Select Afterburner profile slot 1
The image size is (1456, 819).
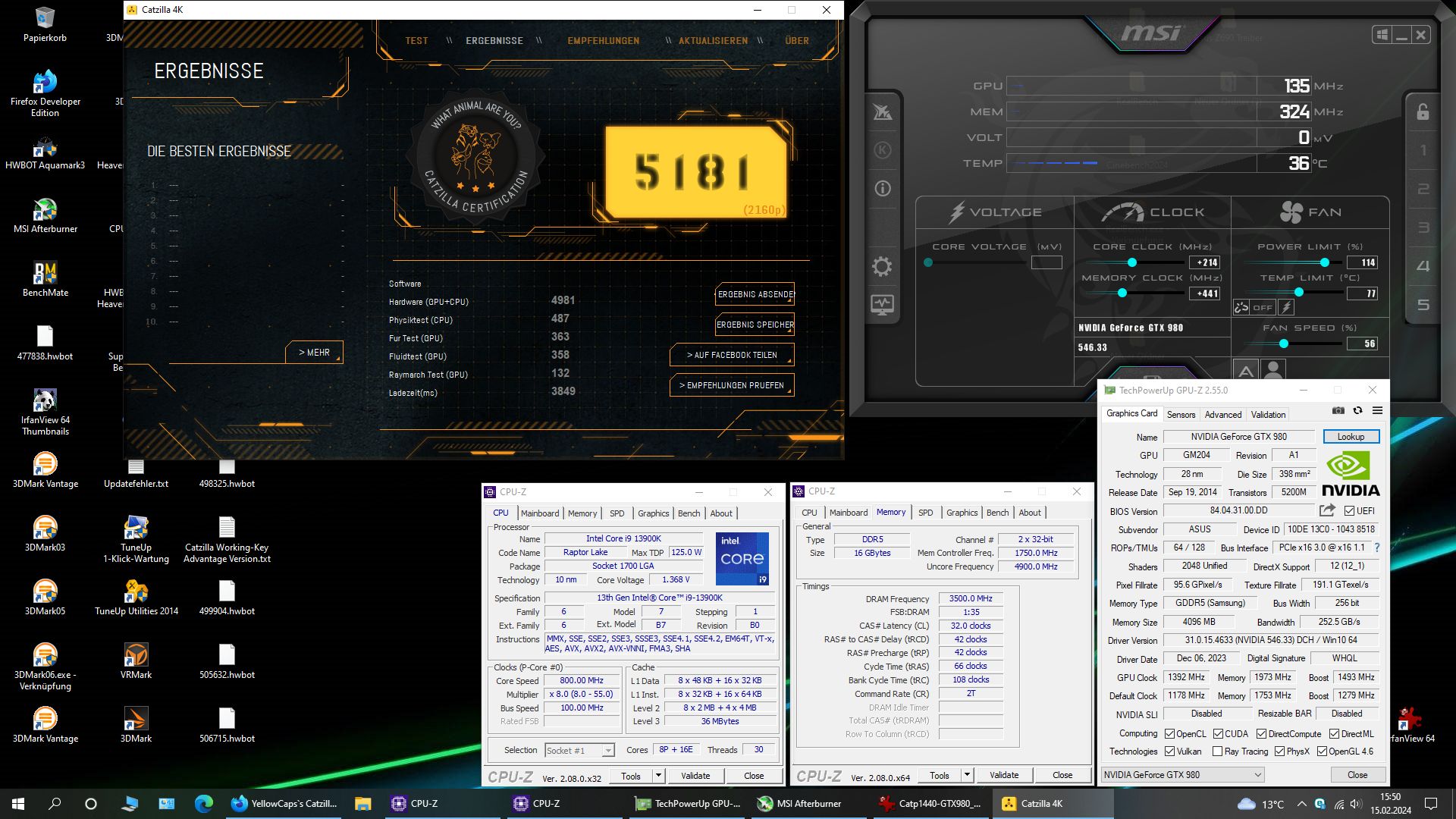click(1423, 150)
